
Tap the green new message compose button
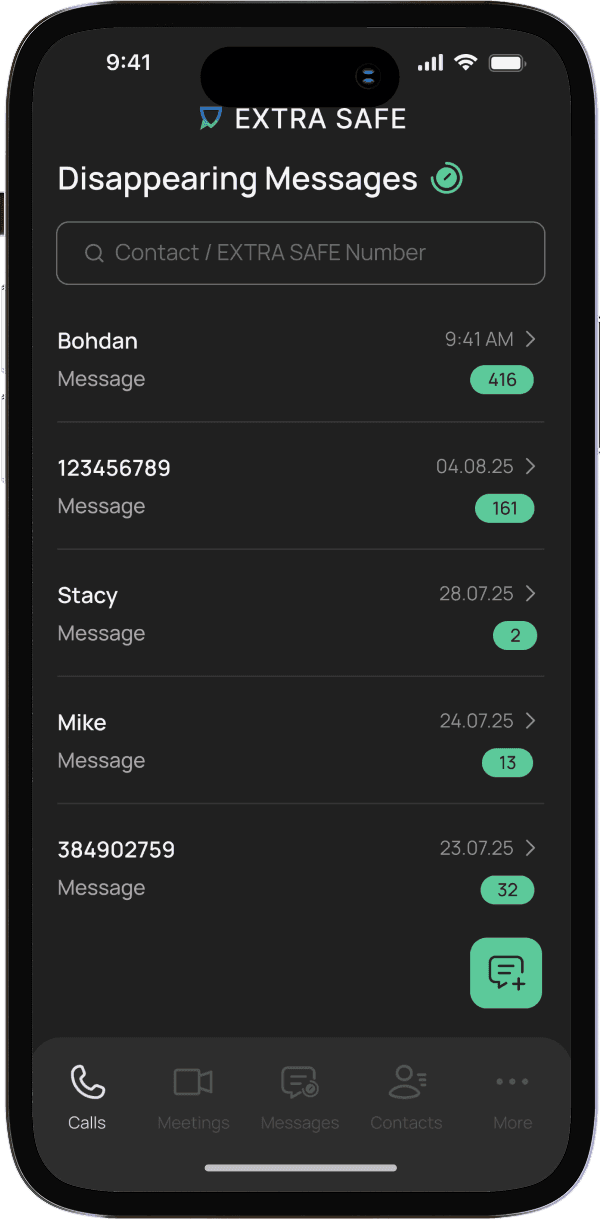pyautogui.click(x=506, y=973)
